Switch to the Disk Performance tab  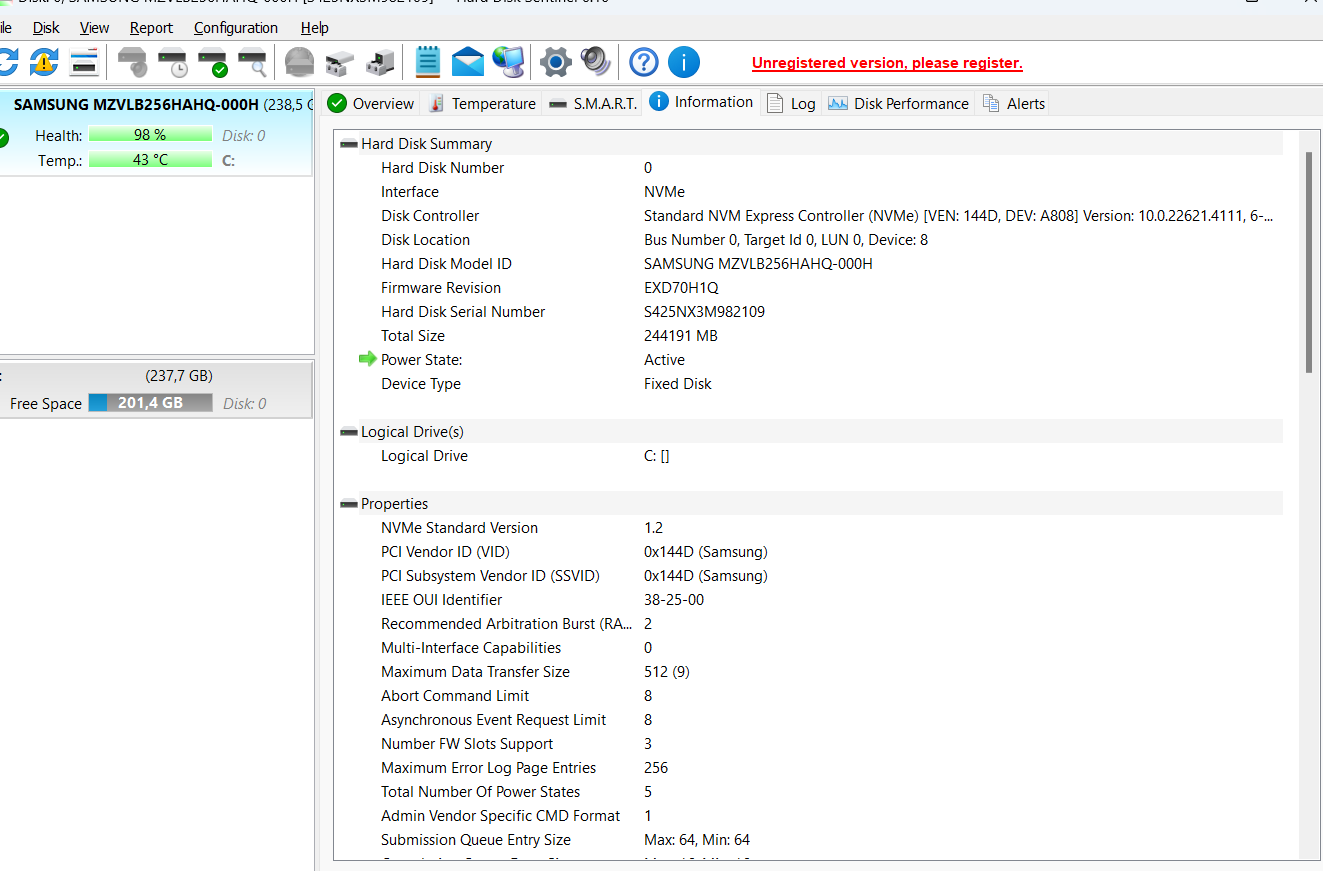(899, 104)
